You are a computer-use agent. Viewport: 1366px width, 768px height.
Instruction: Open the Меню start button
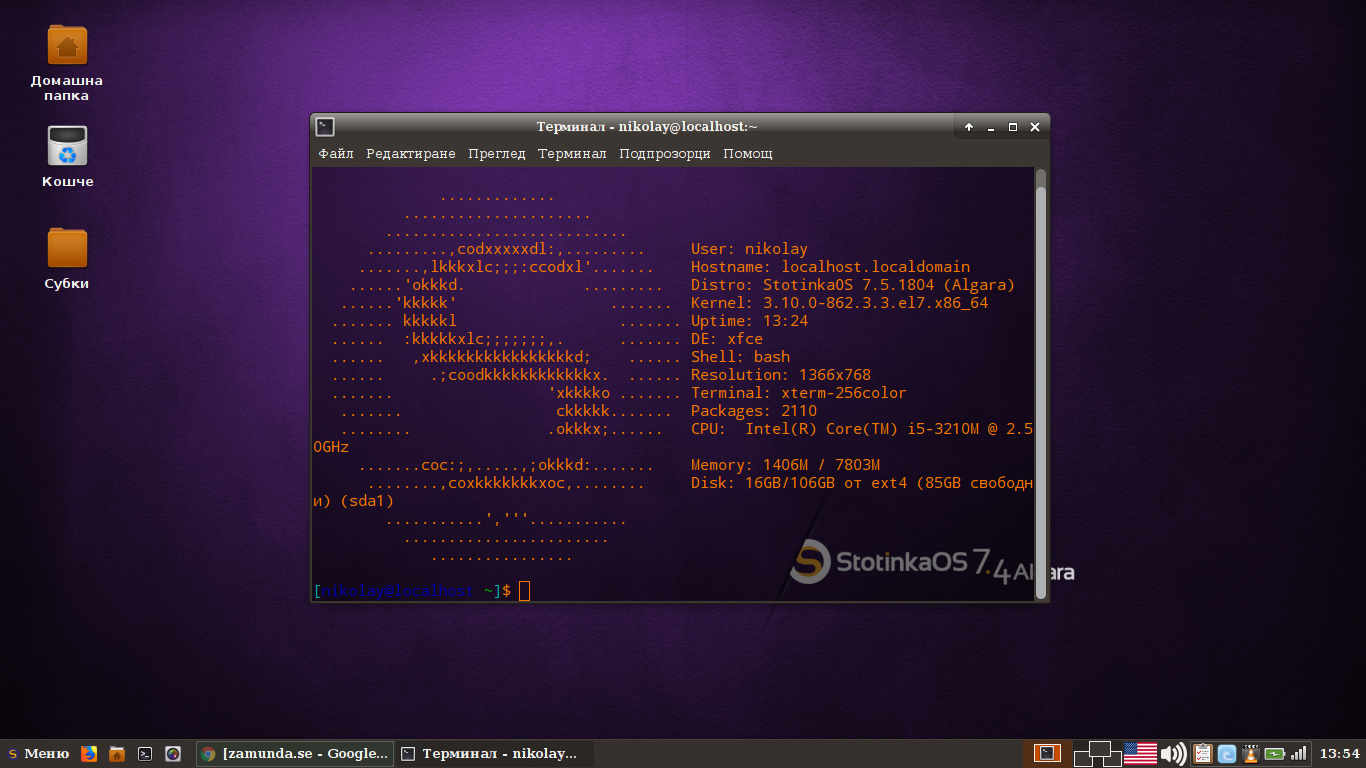pos(39,754)
